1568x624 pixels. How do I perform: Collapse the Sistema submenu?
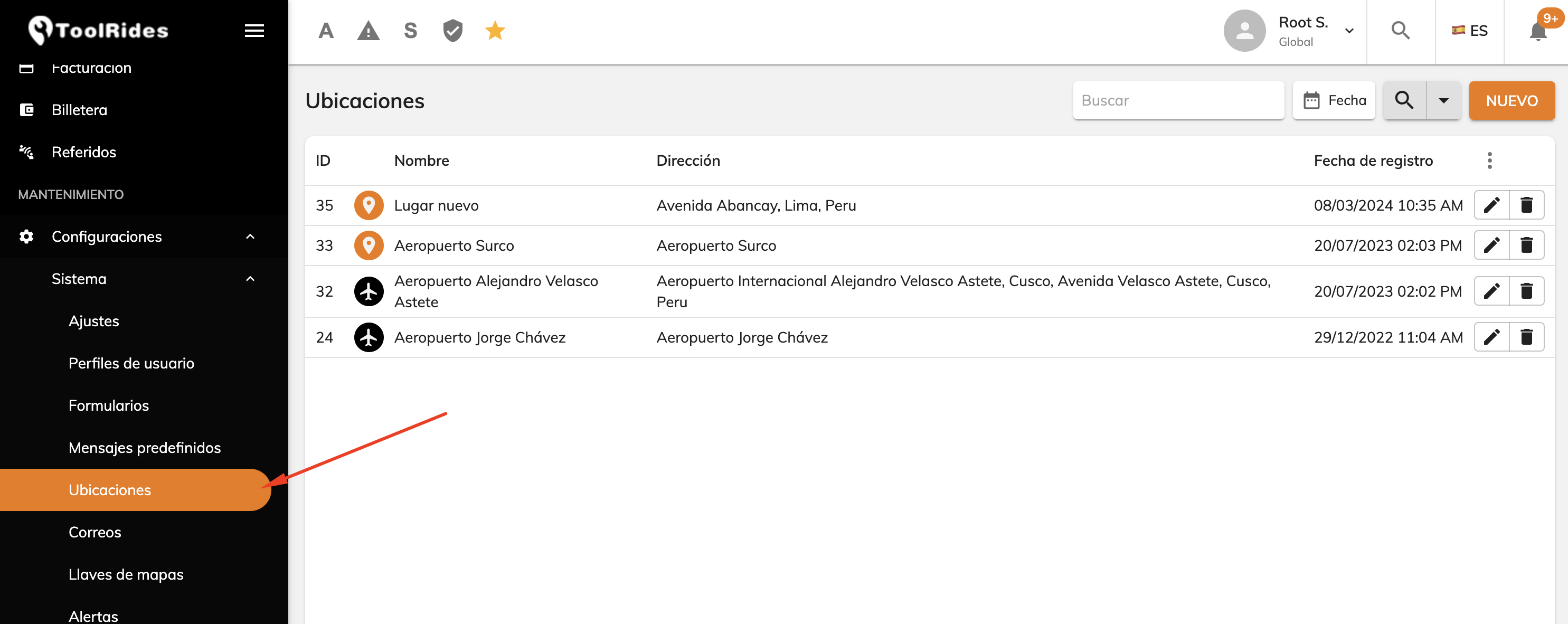coord(250,279)
